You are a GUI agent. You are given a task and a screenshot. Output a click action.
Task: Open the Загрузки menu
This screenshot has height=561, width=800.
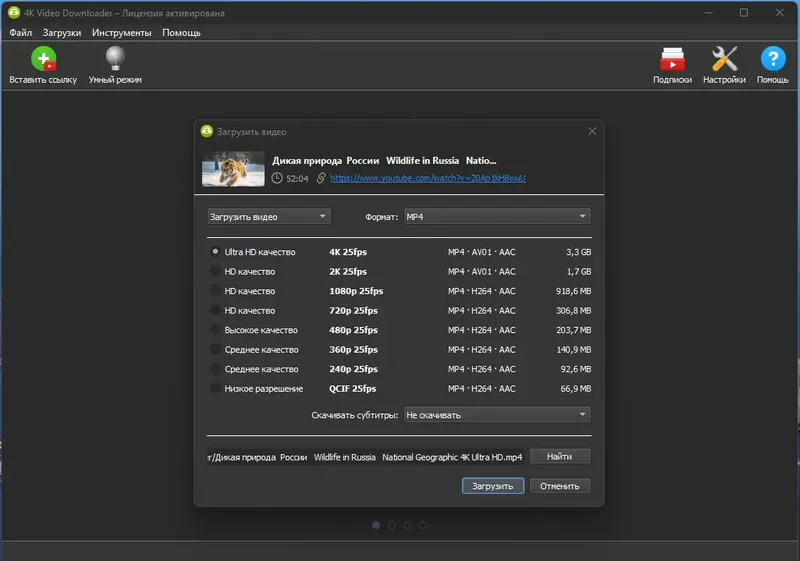[x=62, y=33]
